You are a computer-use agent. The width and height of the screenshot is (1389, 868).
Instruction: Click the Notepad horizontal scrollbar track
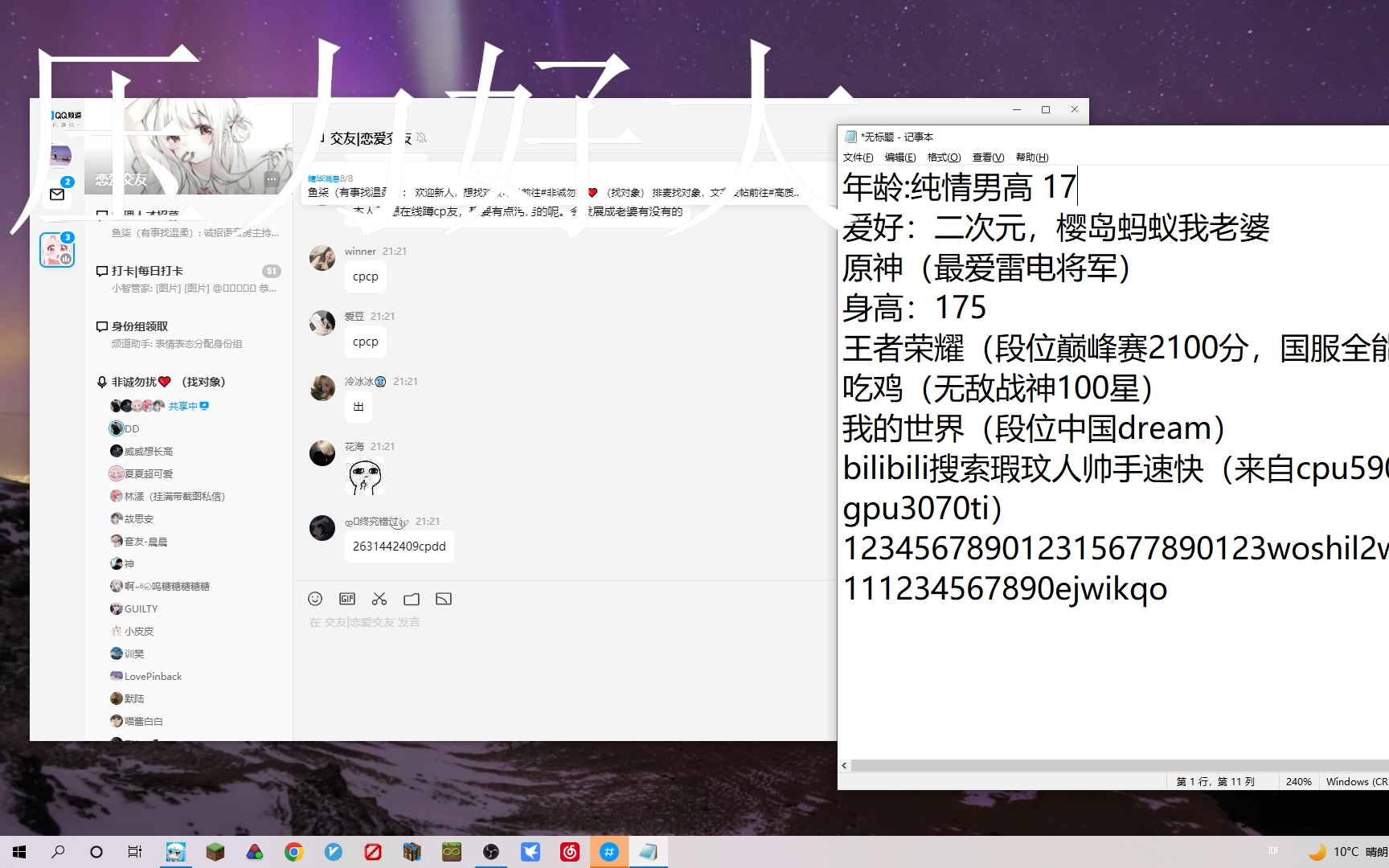point(1120,765)
